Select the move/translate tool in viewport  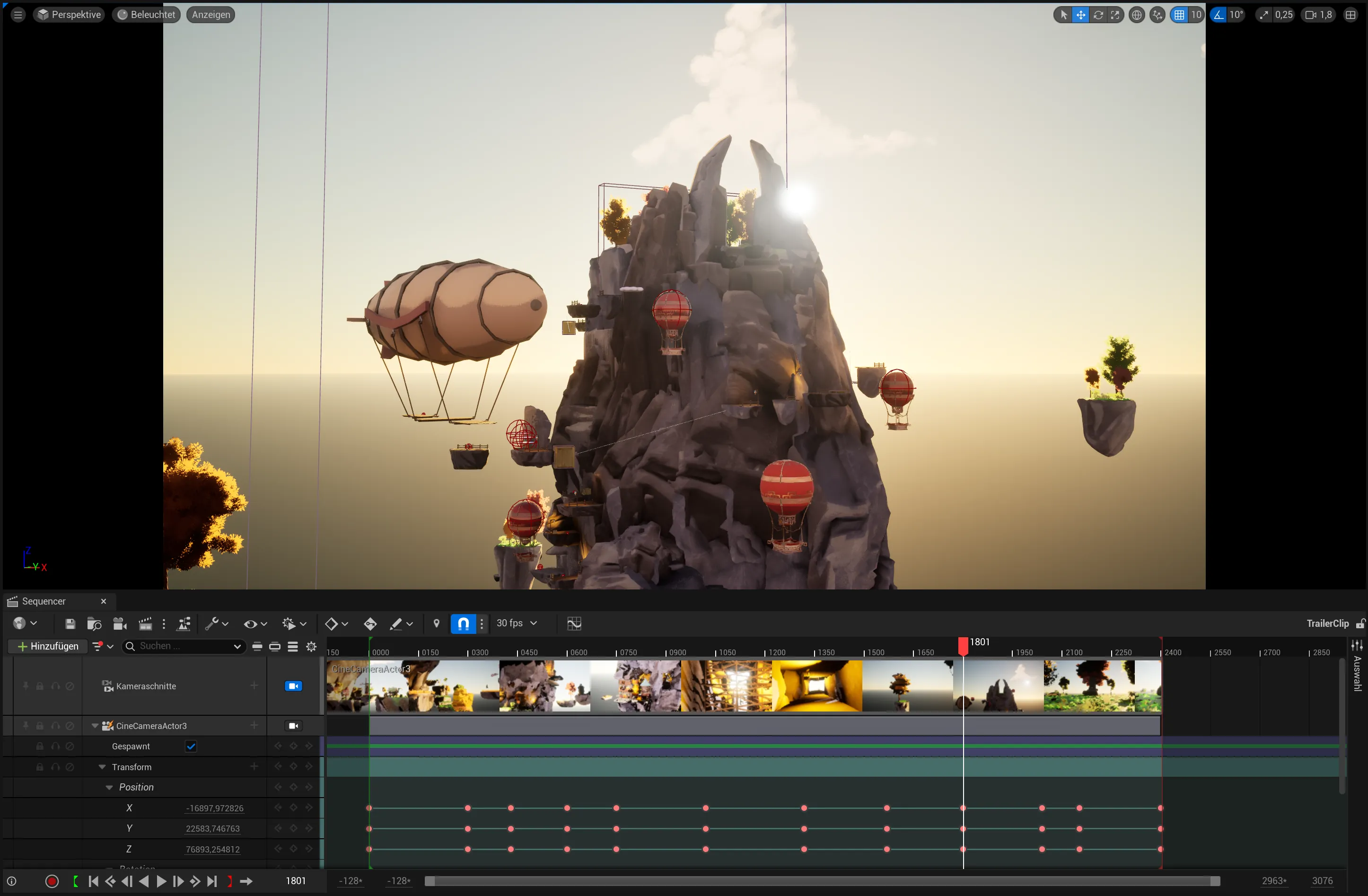[x=1080, y=15]
